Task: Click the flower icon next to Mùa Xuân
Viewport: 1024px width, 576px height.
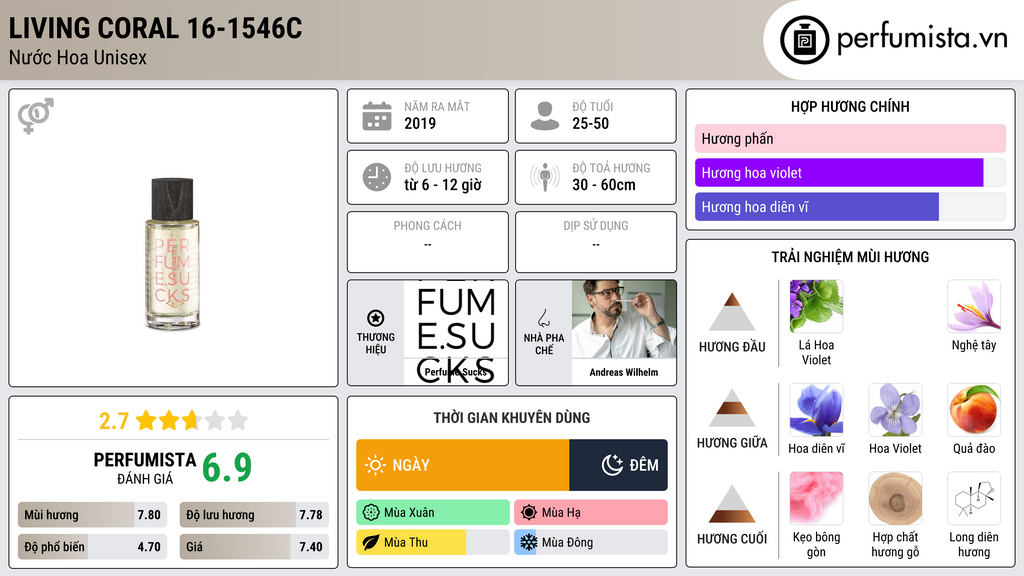Action: [x=371, y=513]
